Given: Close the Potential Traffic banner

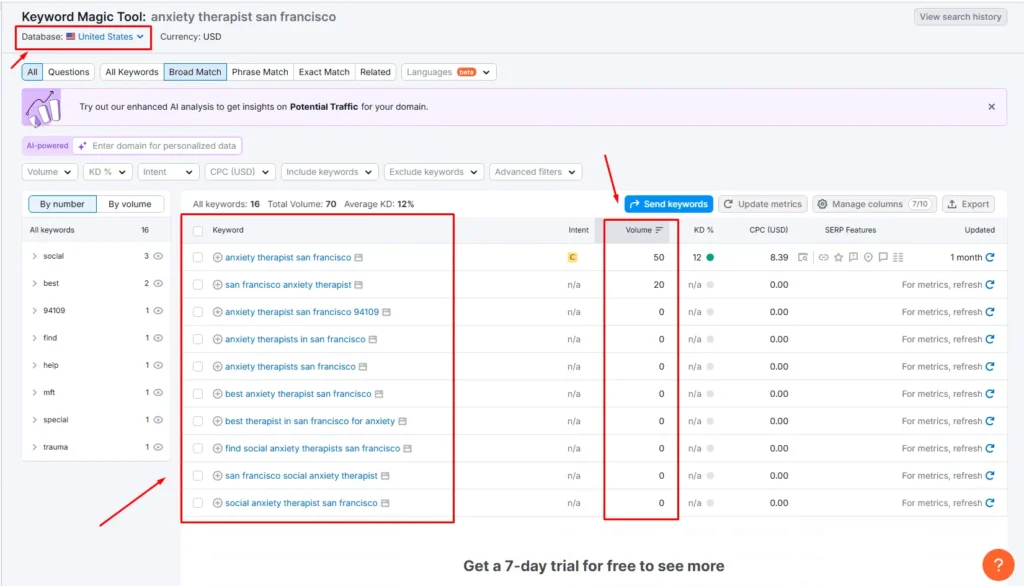Looking at the screenshot, I should 991,106.
